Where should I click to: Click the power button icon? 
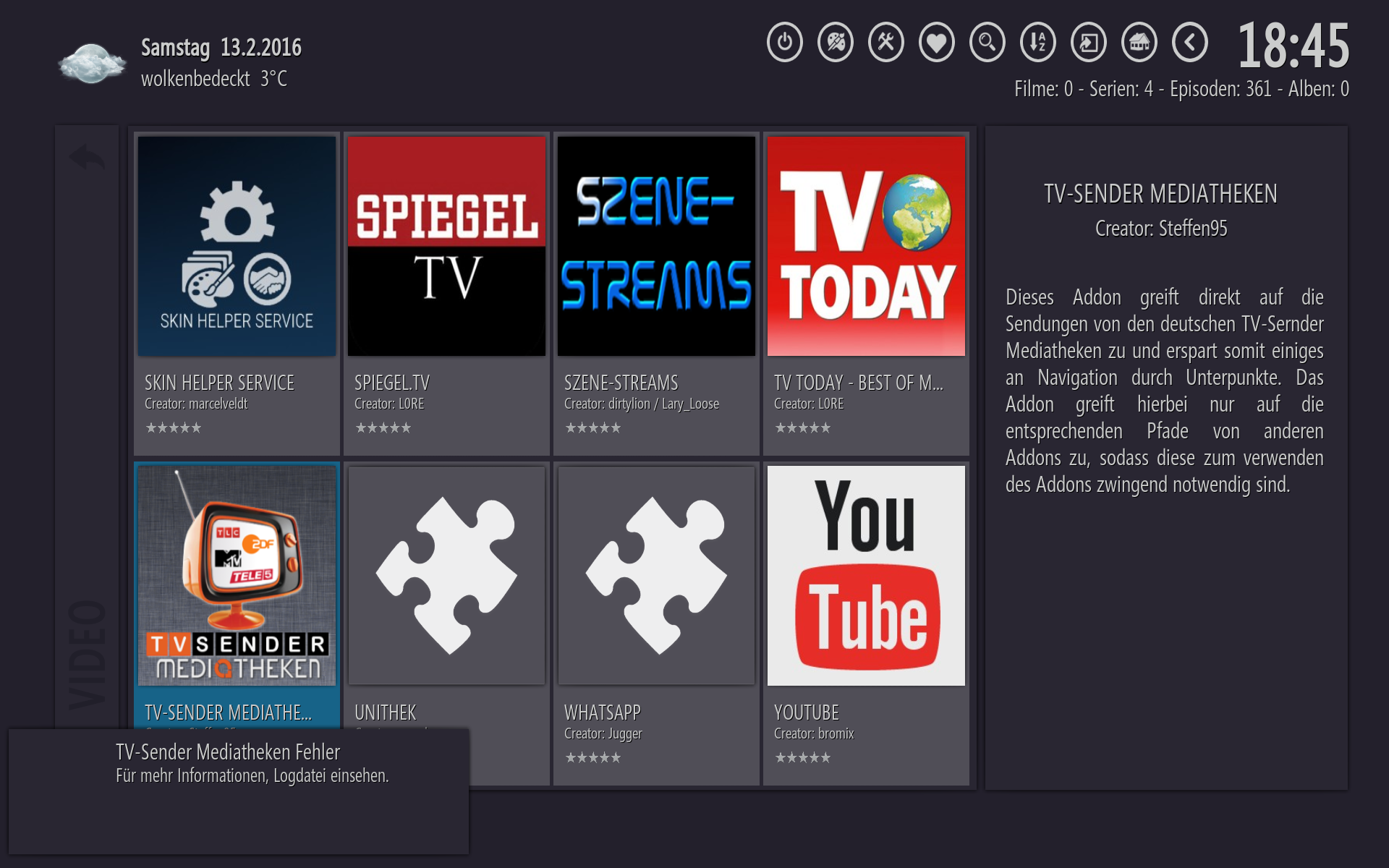pyautogui.click(x=785, y=43)
